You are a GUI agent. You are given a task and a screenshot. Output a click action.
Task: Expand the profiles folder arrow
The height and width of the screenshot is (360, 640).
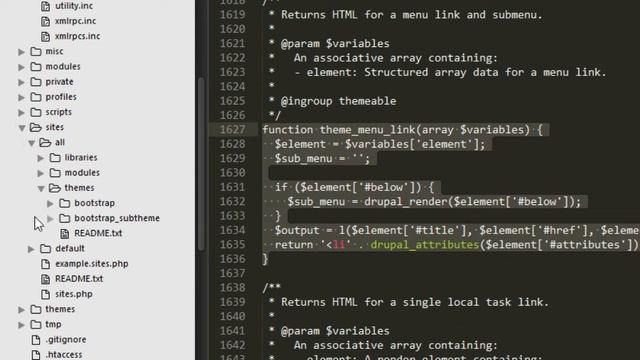coord(22,97)
